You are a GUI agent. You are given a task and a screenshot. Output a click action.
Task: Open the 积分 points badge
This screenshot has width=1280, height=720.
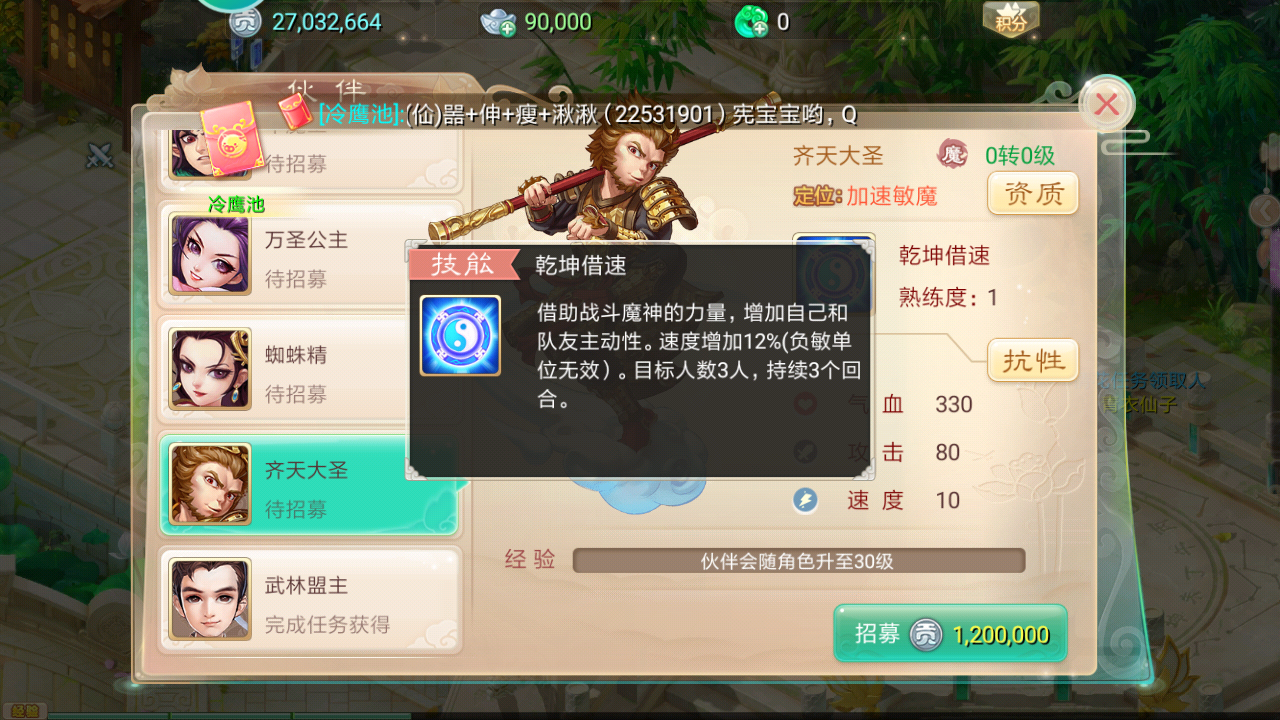click(1011, 19)
